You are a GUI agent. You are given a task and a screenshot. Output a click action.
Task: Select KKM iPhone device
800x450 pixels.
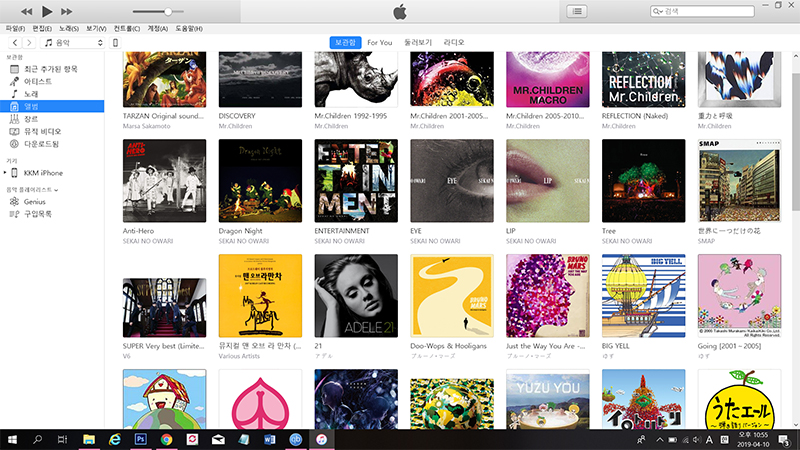(43, 173)
